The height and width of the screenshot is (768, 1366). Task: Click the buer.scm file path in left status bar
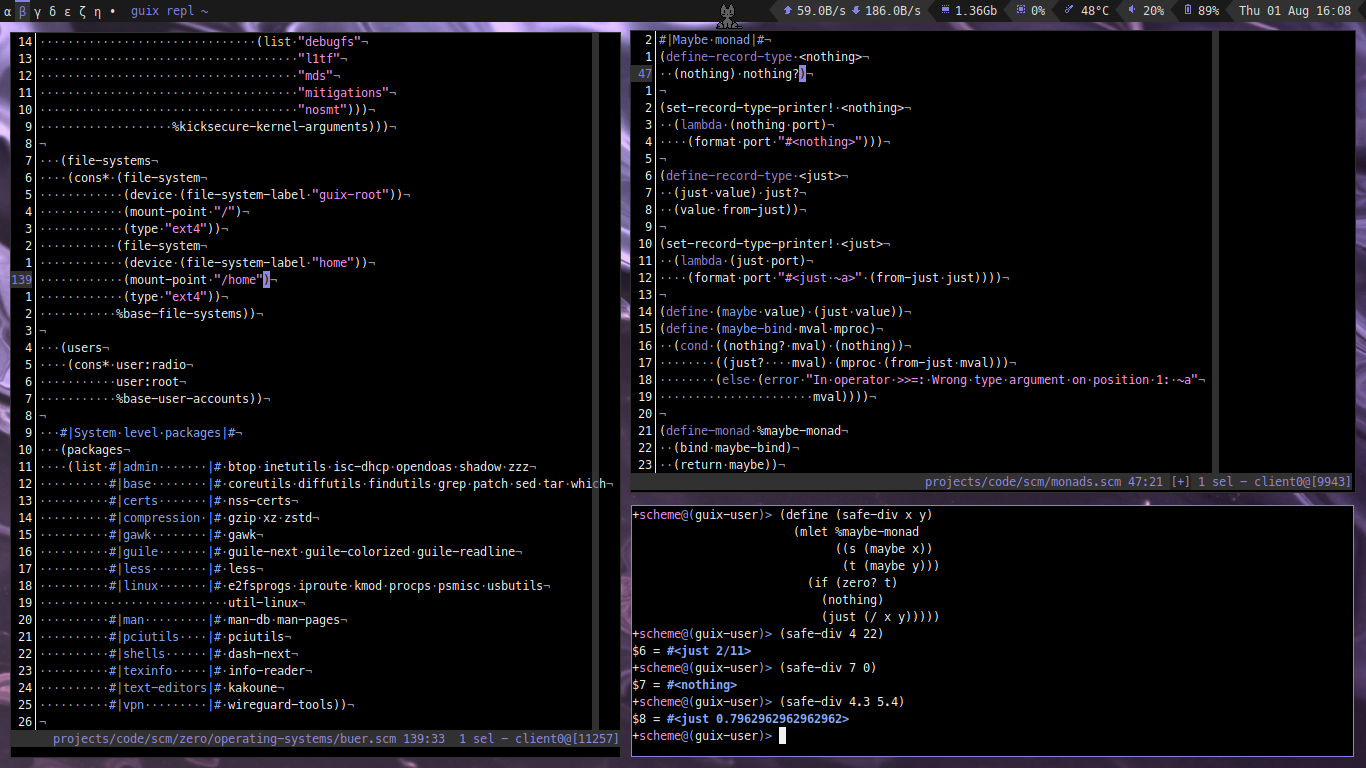[225, 739]
